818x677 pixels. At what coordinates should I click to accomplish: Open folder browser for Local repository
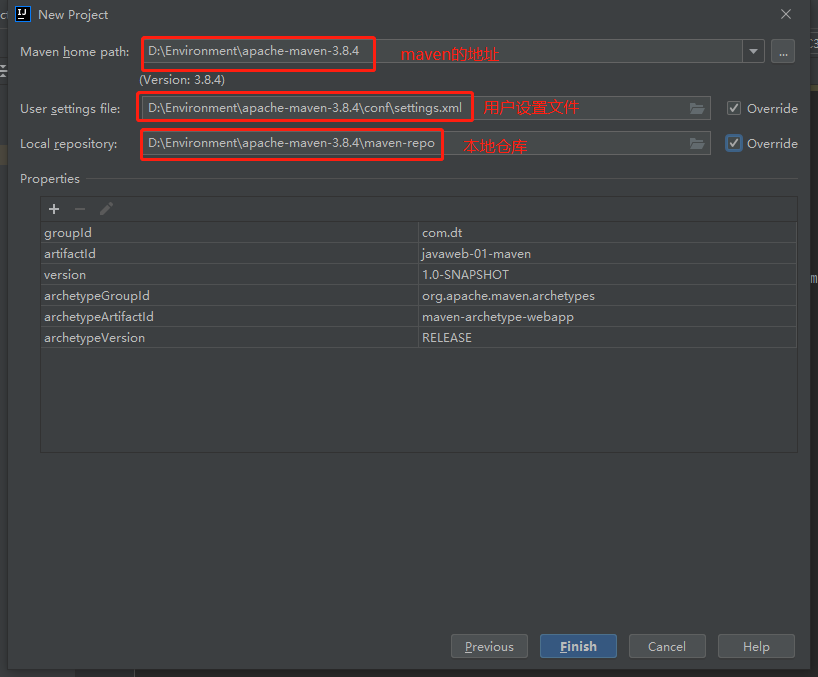[x=697, y=143]
